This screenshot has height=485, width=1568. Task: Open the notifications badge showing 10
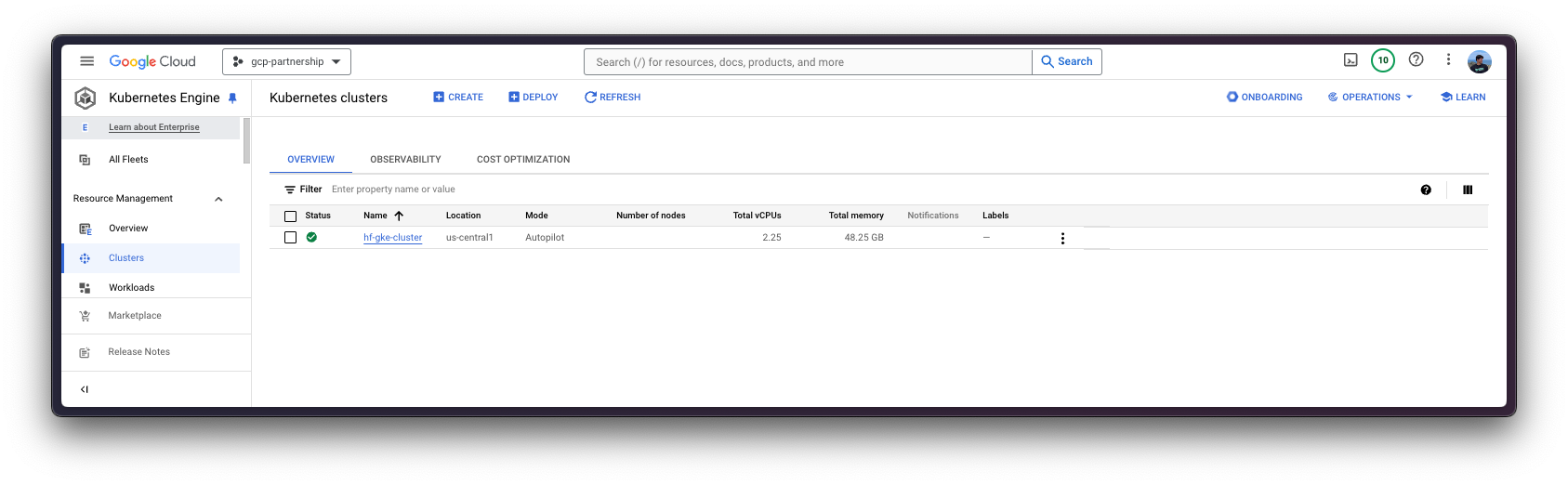coord(1383,60)
